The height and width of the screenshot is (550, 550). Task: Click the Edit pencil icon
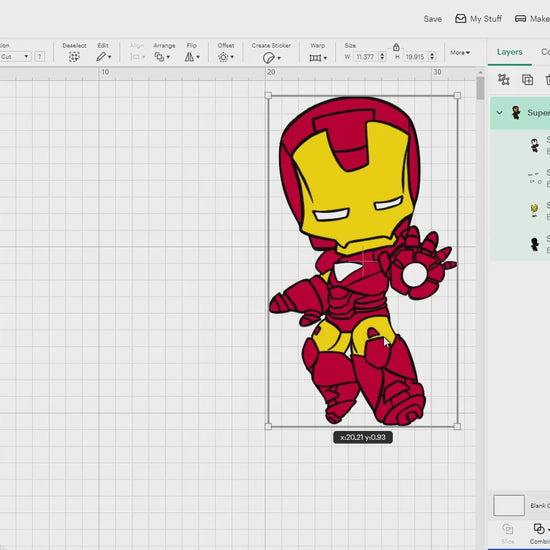point(101,56)
